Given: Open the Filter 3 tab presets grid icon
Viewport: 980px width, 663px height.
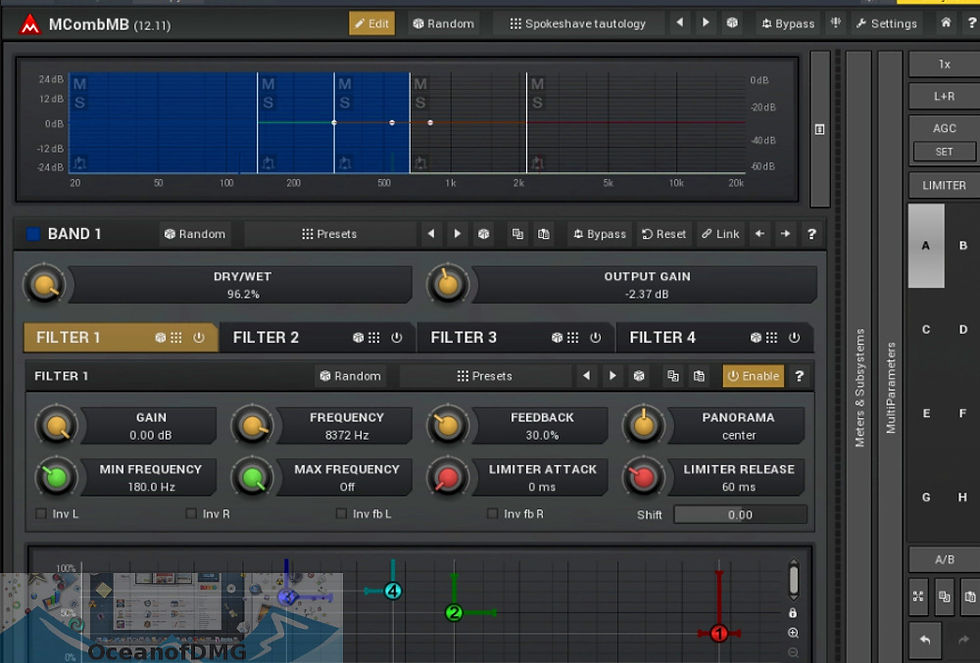Looking at the screenshot, I should click(x=573, y=337).
